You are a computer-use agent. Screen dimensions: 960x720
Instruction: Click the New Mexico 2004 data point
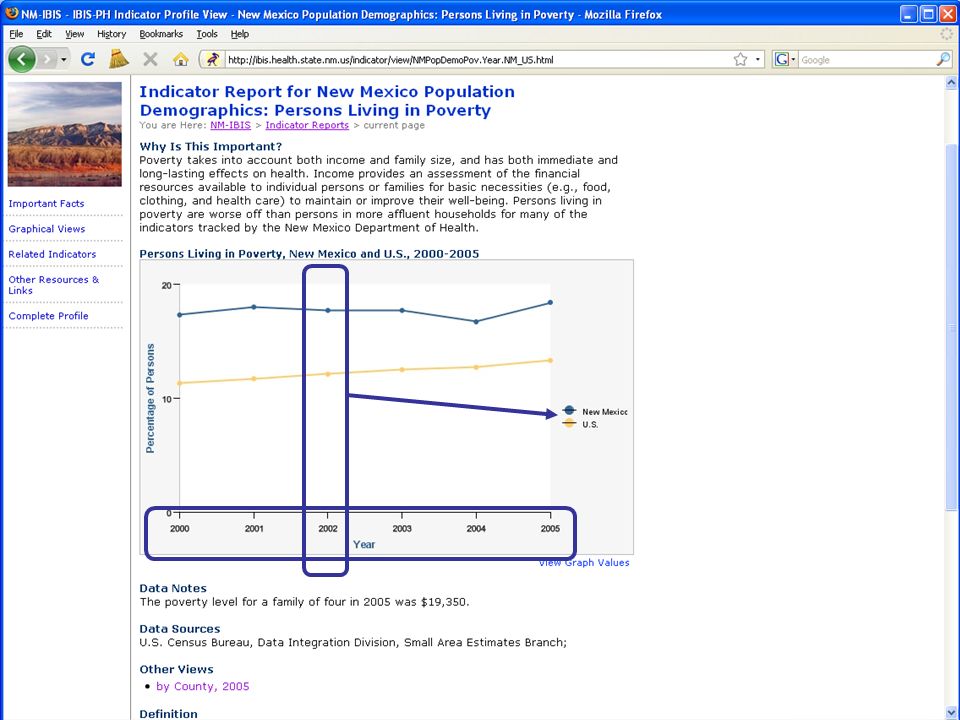[476, 321]
